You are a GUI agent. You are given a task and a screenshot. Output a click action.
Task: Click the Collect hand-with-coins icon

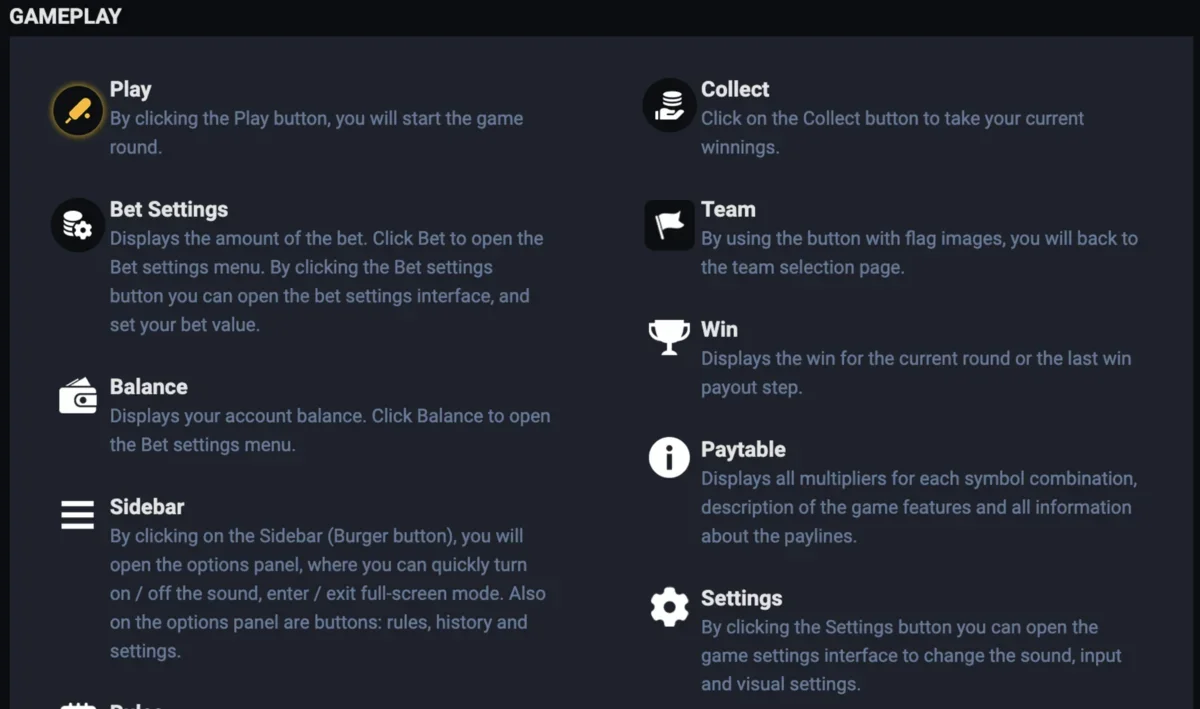tap(668, 103)
